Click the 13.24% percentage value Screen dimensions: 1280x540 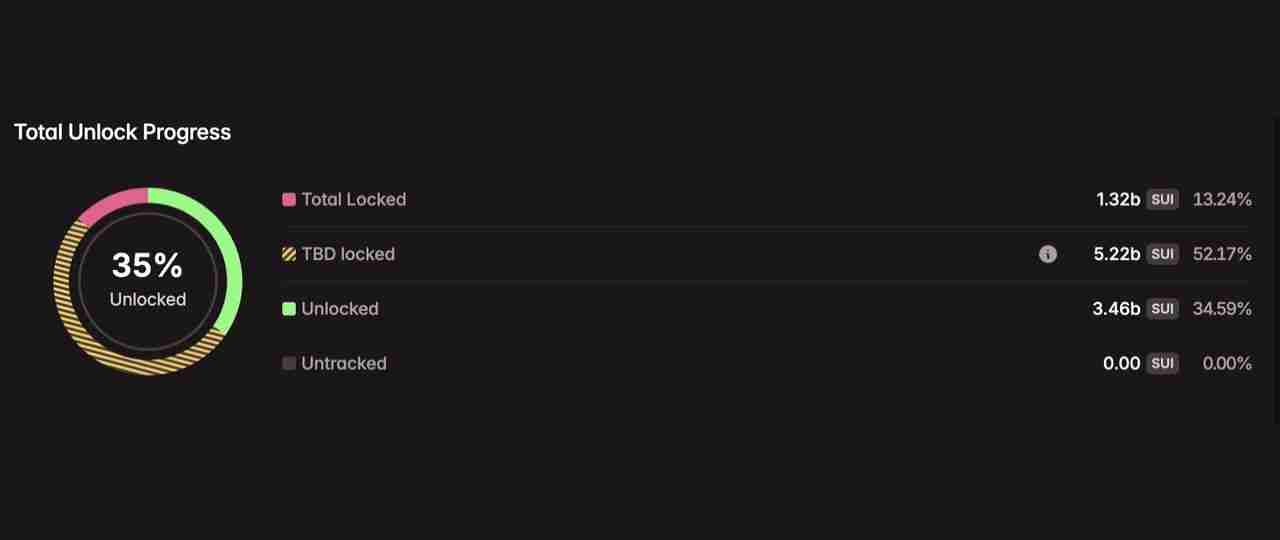coord(1222,199)
